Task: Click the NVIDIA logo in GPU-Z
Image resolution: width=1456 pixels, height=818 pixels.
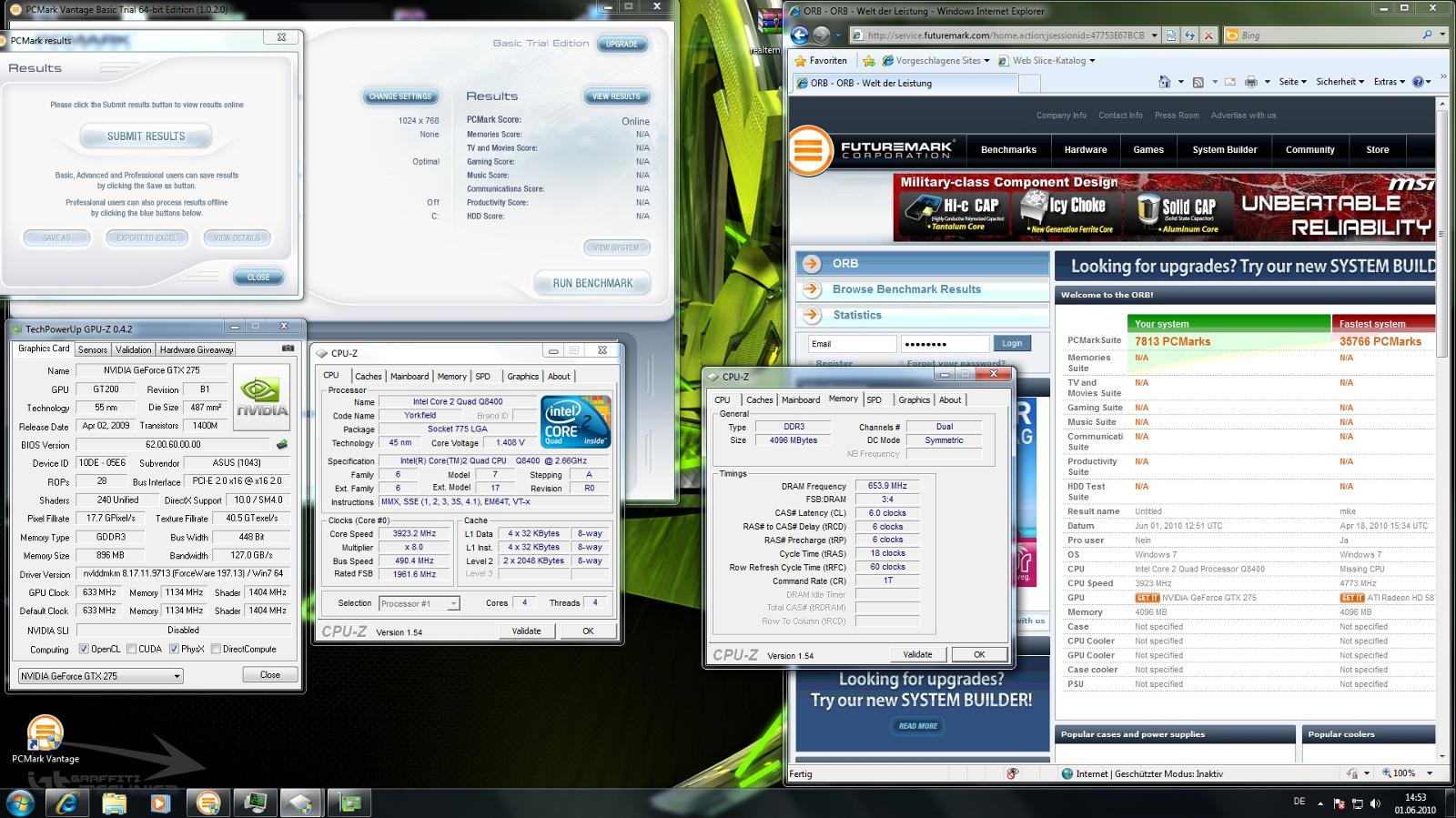Action: point(262,398)
